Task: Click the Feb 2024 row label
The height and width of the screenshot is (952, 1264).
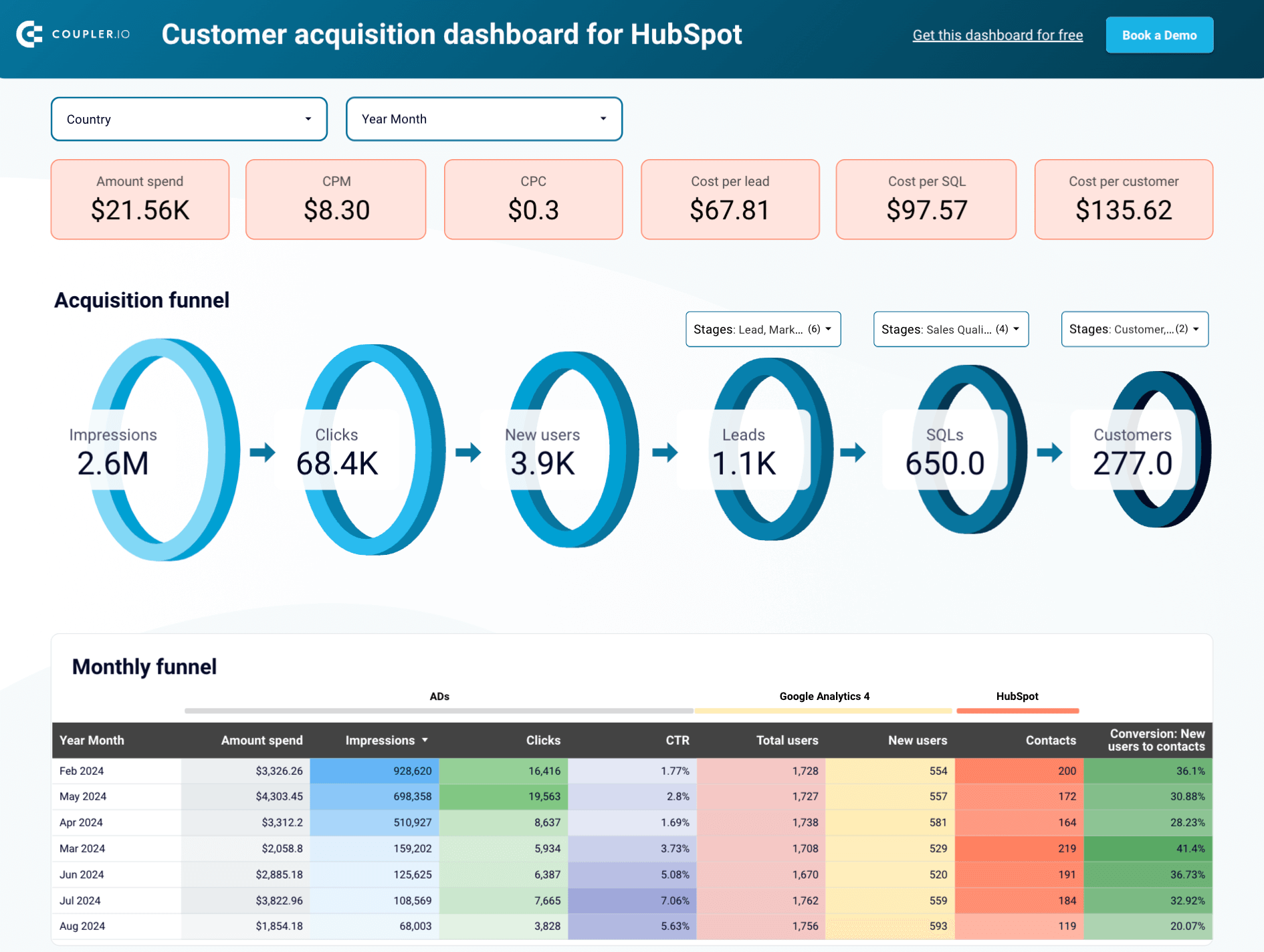Action: point(82,771)
